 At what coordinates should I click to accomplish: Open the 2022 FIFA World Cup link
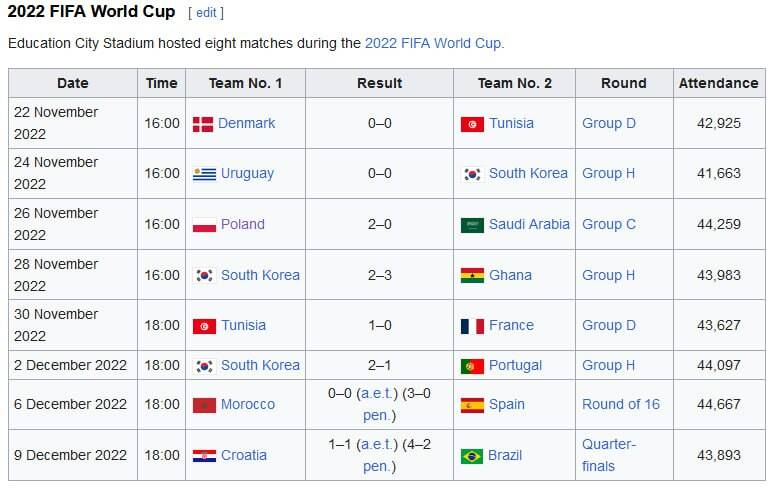[x=434, y=43]
